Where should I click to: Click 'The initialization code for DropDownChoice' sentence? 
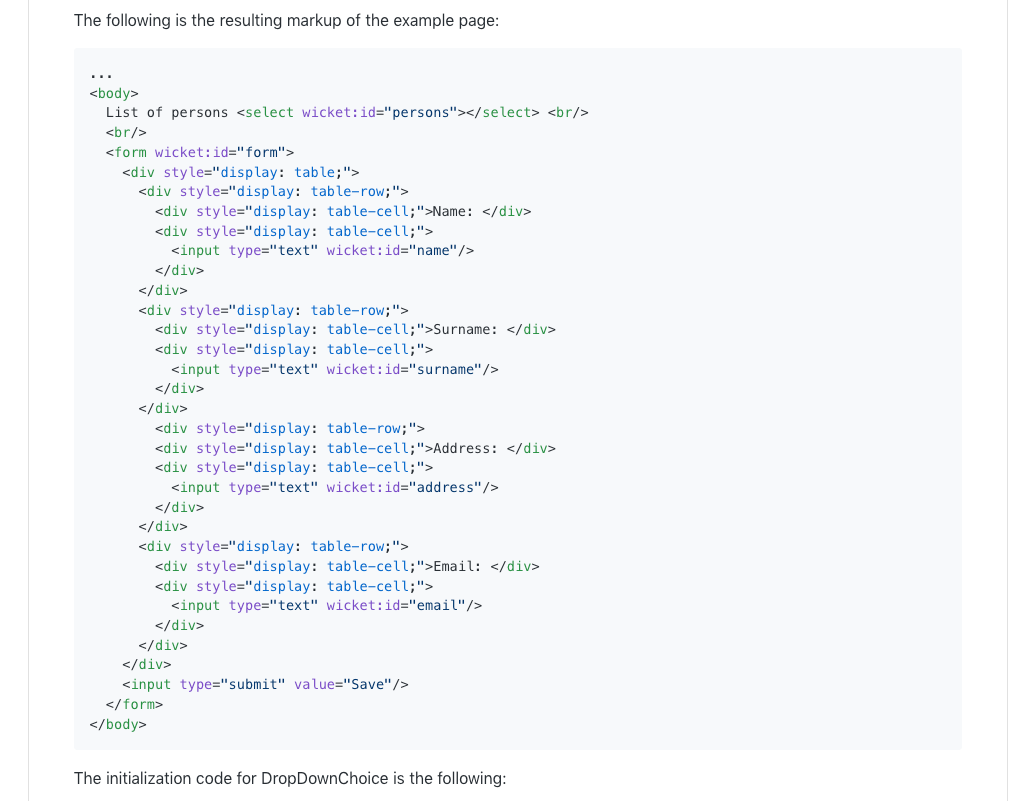click(x=290, y=779)
